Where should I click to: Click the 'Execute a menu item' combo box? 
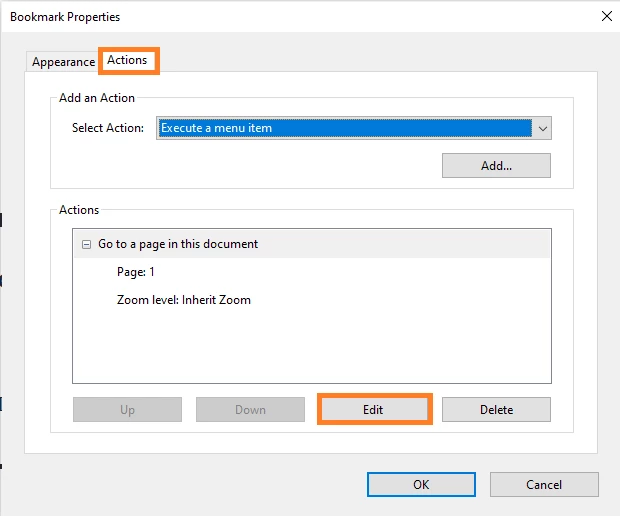pos(353,128)
